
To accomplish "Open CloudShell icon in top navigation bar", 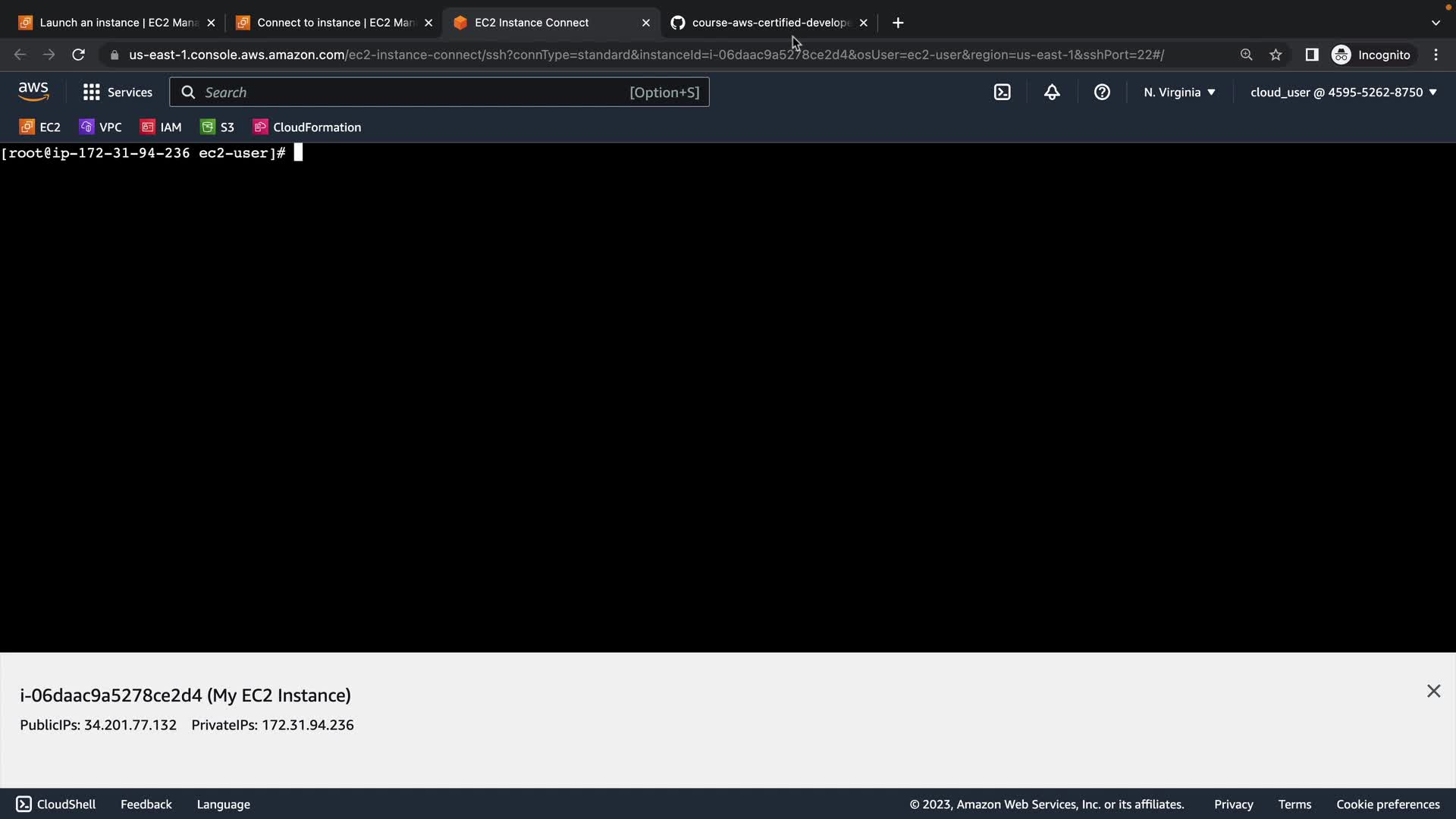I will point(1002,92).
